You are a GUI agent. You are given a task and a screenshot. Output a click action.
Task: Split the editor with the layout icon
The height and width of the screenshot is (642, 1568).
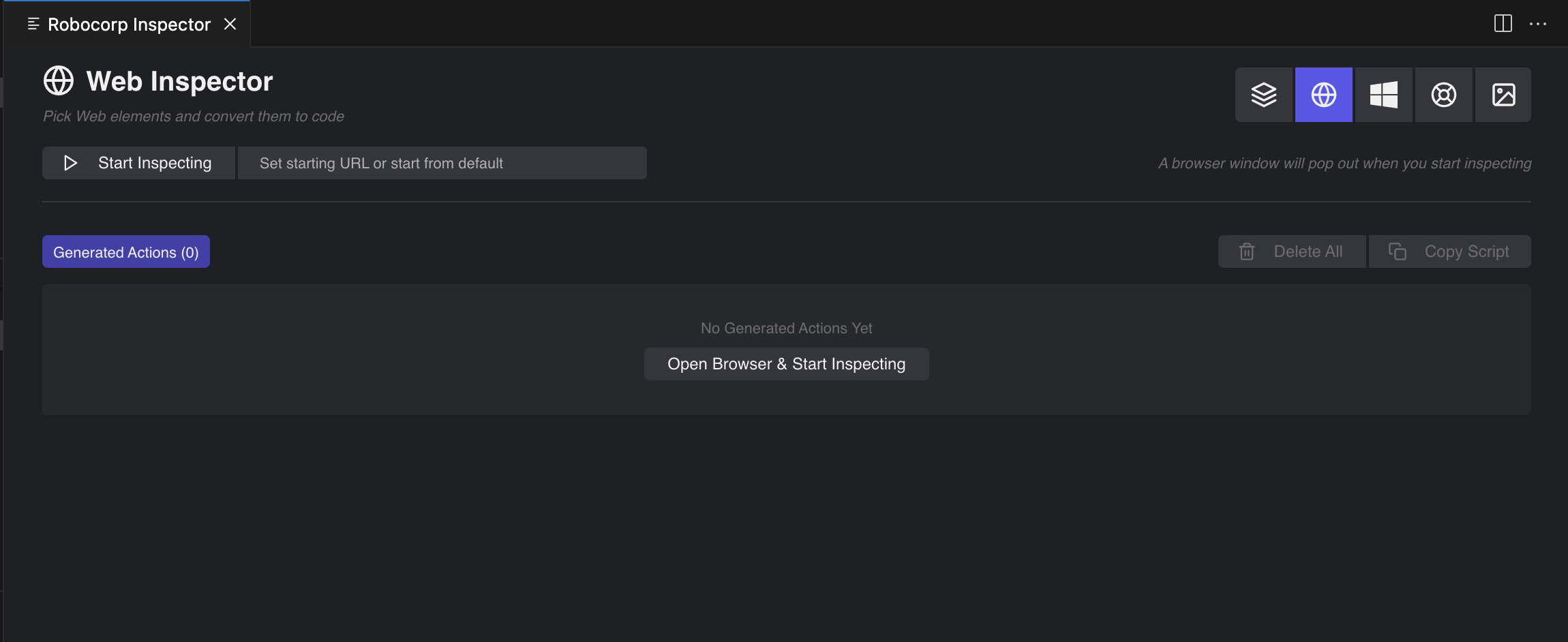coord(1503,23)
